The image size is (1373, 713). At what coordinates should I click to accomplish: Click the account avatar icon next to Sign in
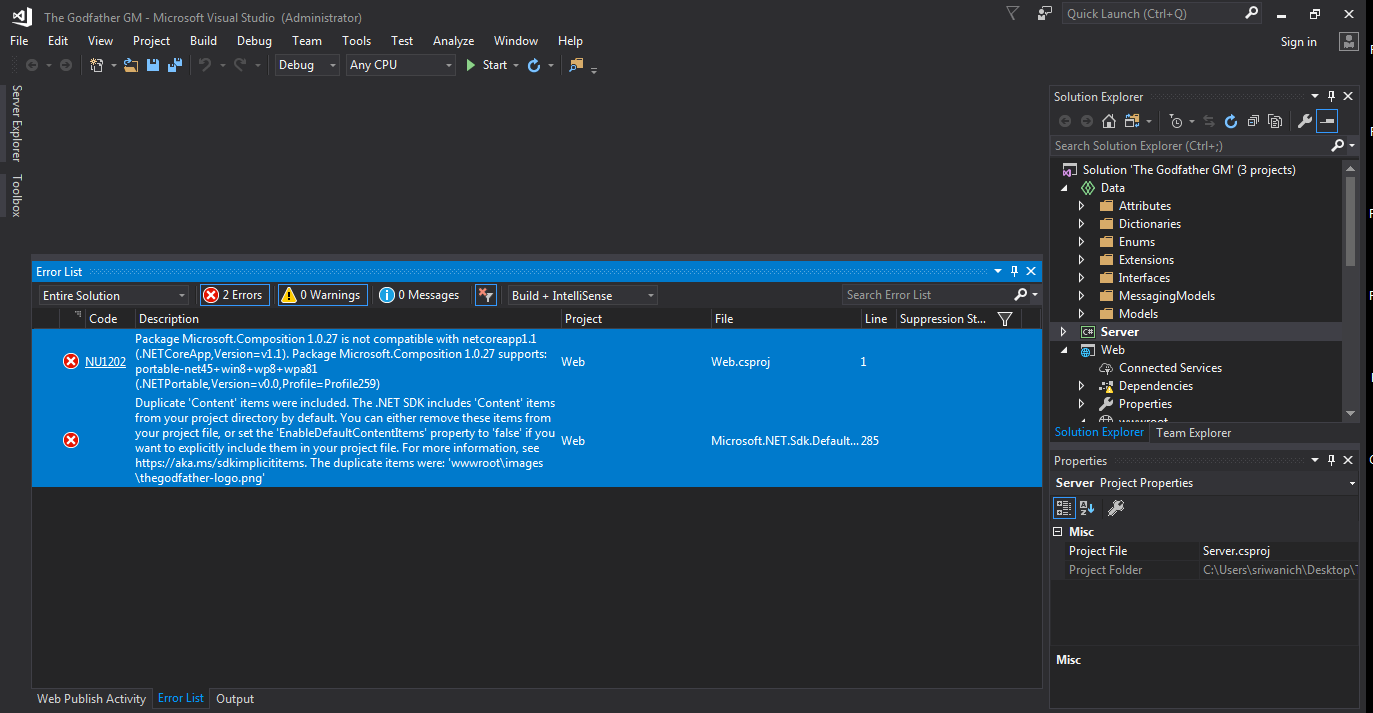click(x=1350, y=42)
